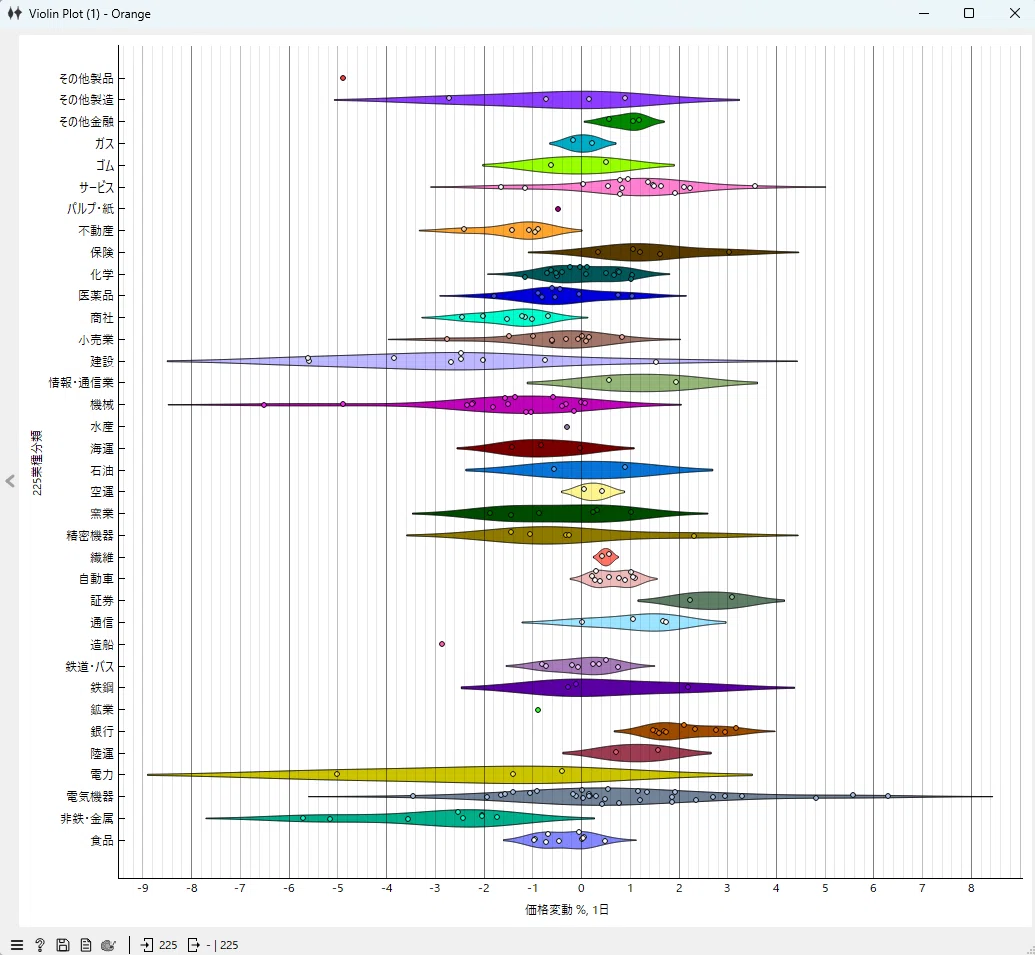The width and height of the screenshot is (1035, 955).
Task: Click the Orange violin icon in the title bar
Action: coord(15,13)
